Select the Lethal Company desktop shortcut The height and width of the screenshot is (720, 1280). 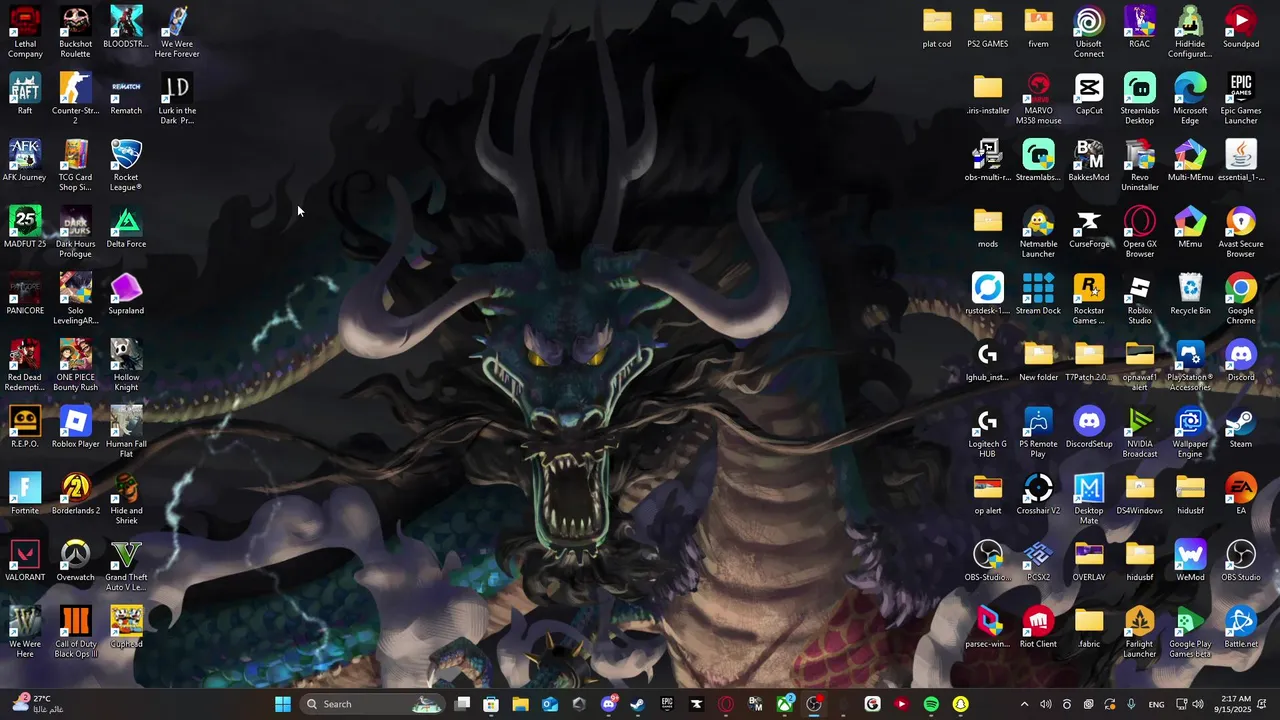[25, 32]
